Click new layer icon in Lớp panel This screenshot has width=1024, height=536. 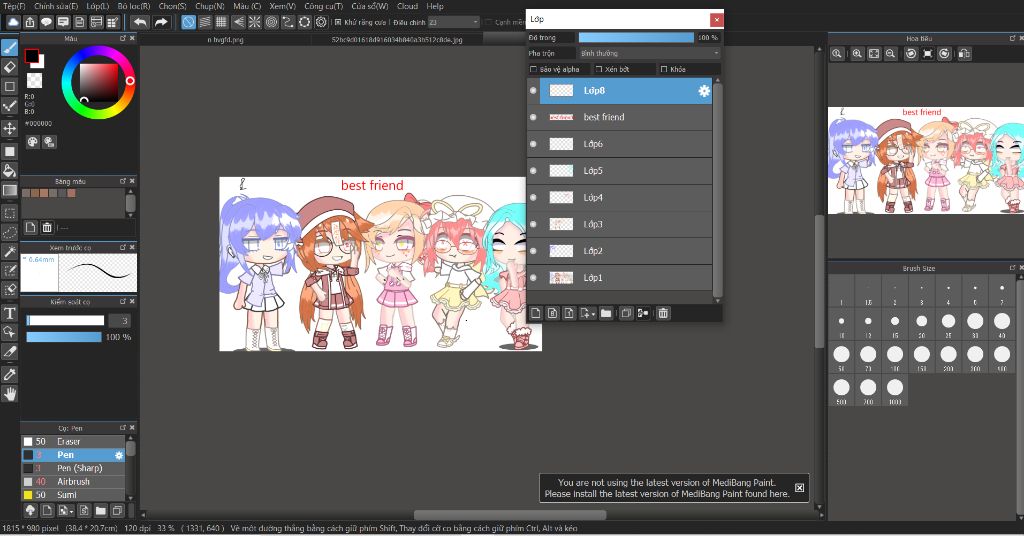[536, 313]
